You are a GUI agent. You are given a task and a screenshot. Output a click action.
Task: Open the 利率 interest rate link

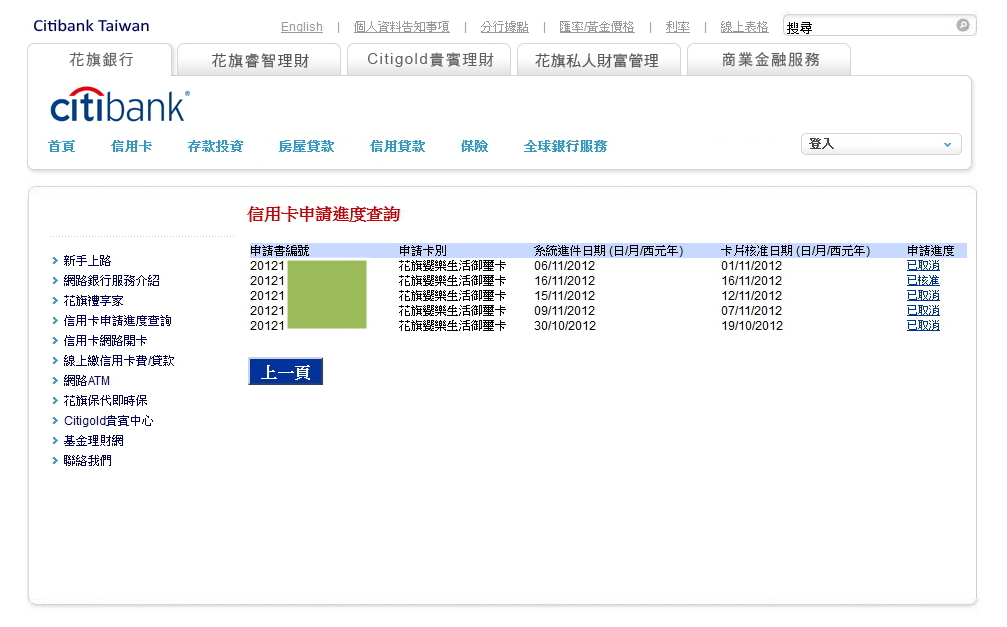click(x=678, y=27)
